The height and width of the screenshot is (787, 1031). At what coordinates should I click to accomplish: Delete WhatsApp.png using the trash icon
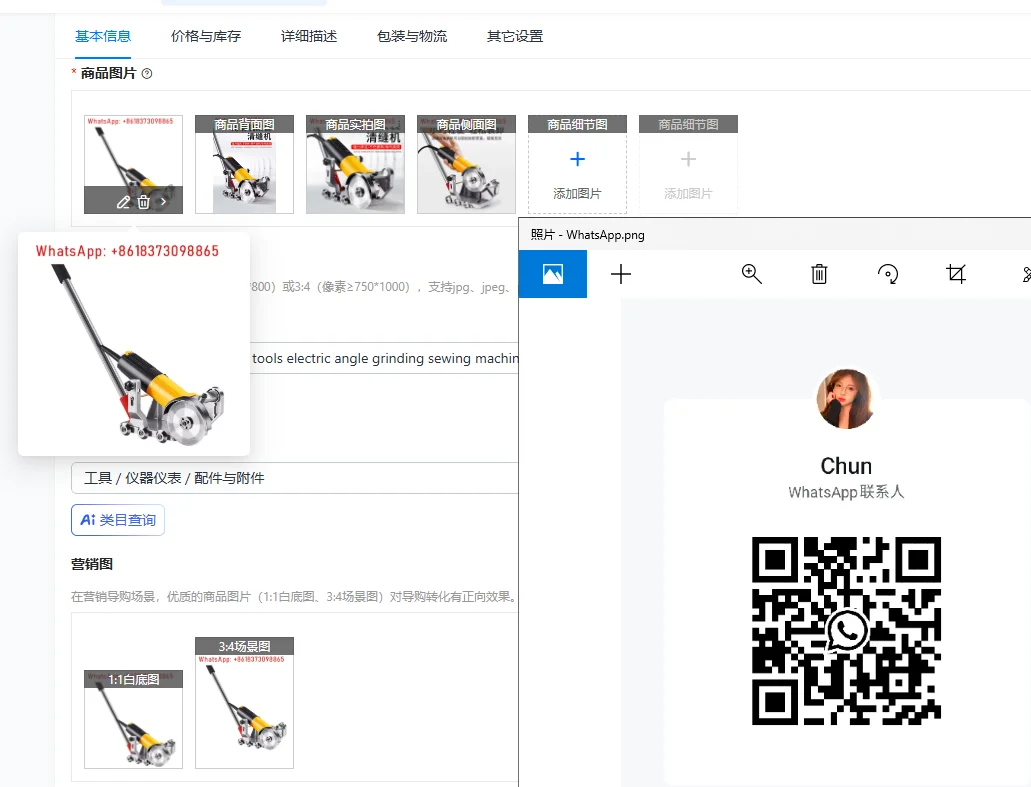pos(819,273)
